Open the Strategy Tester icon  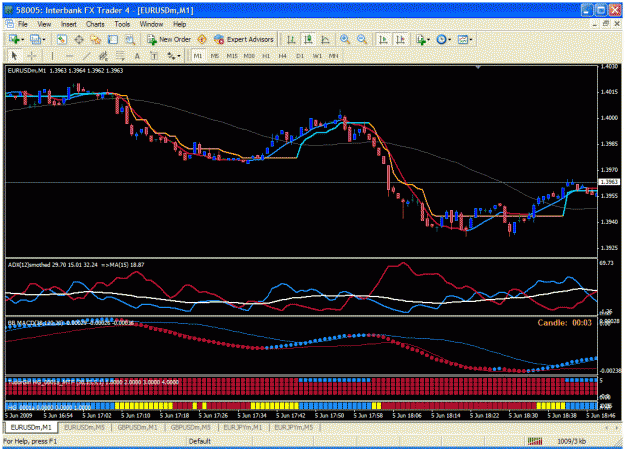(130, 39)
